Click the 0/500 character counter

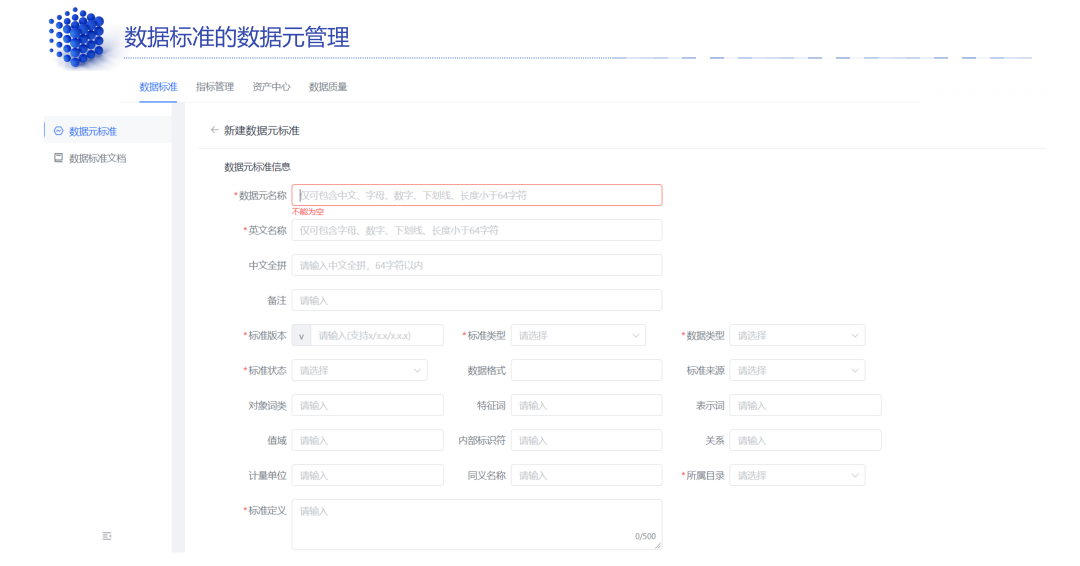[645, 536]
